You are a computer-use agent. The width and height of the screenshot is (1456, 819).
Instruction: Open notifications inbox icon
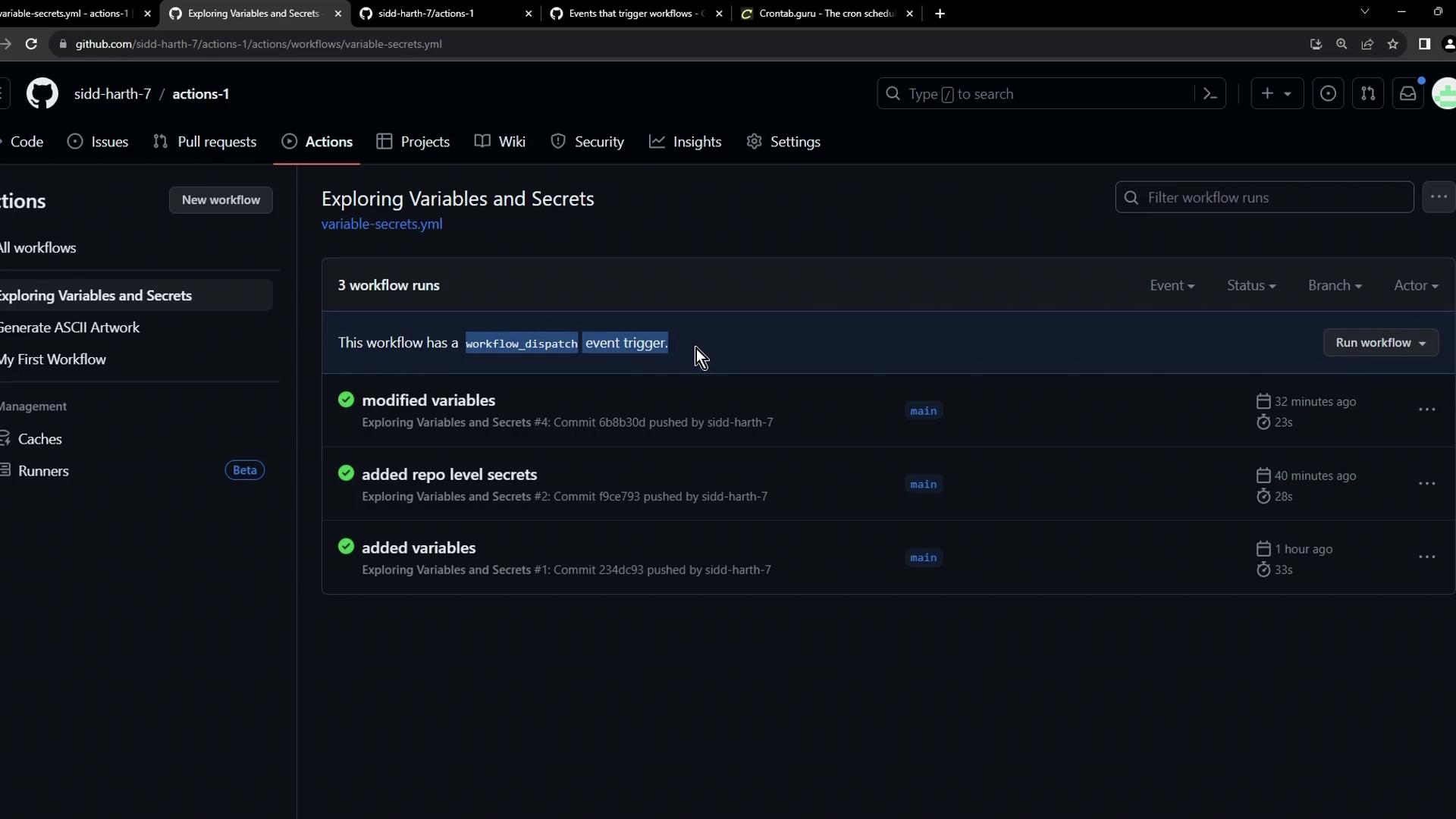tap(1407, 94)
